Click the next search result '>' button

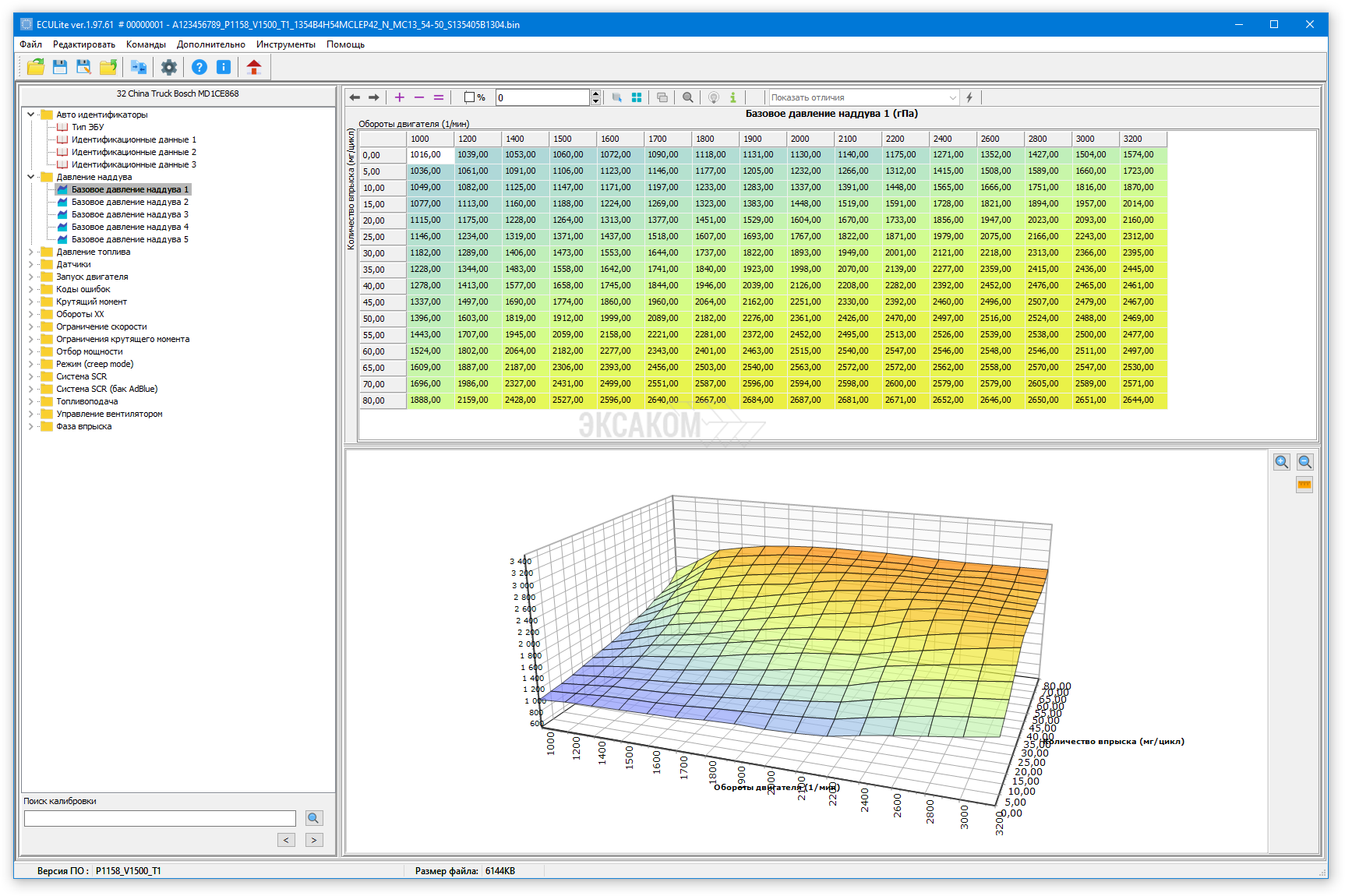point(314,840)
